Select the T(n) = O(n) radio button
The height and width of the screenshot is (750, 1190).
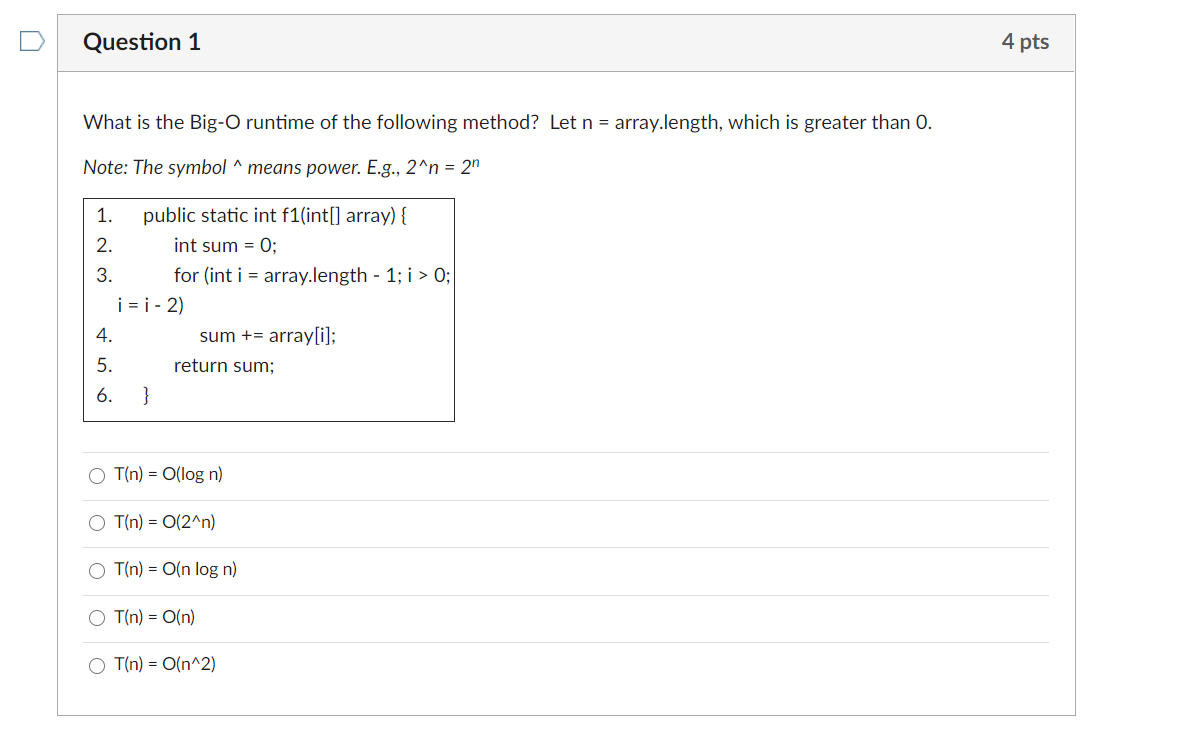(x=97, y=617)
